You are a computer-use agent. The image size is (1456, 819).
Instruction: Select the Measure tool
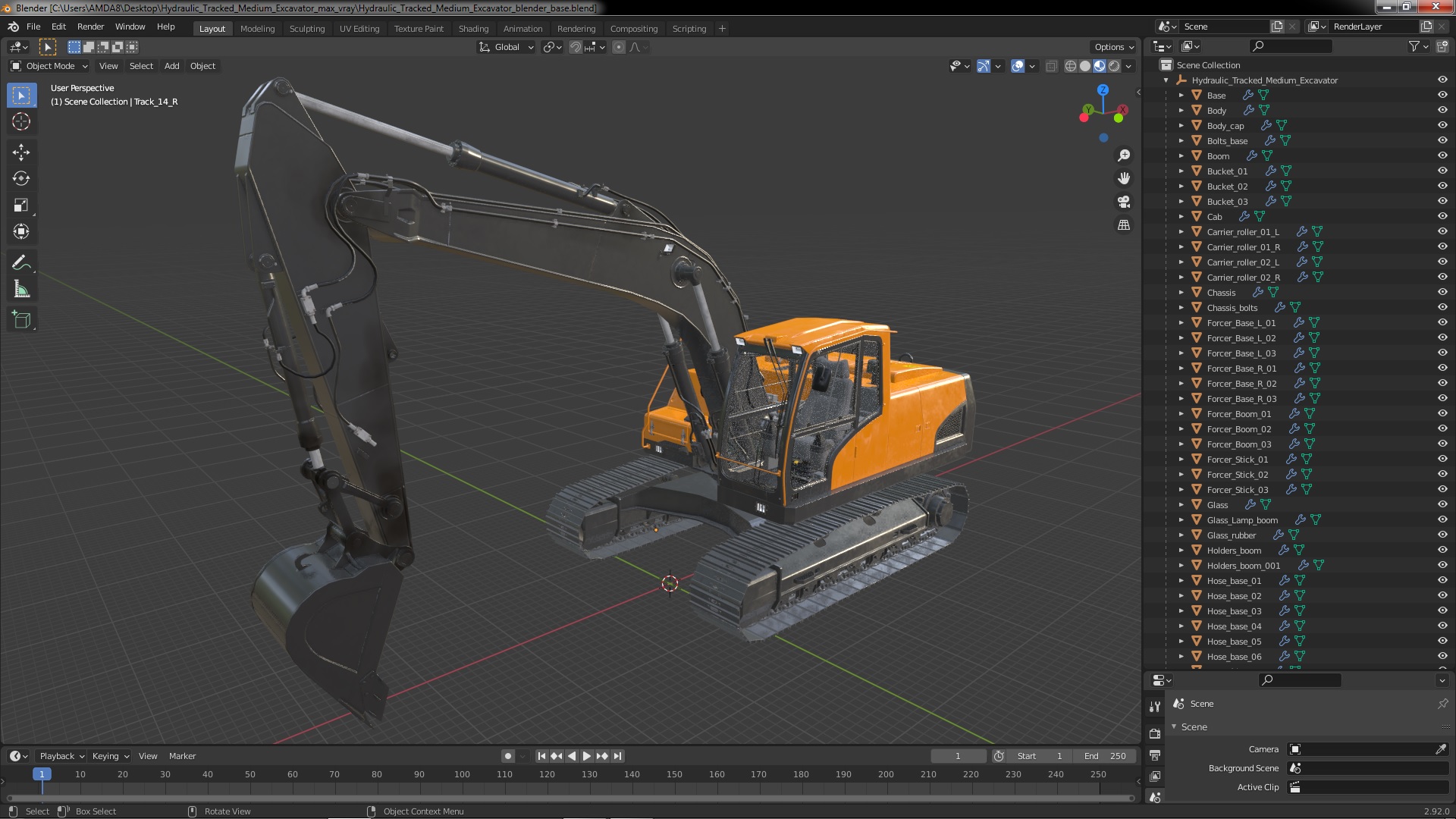pos(21,290)
